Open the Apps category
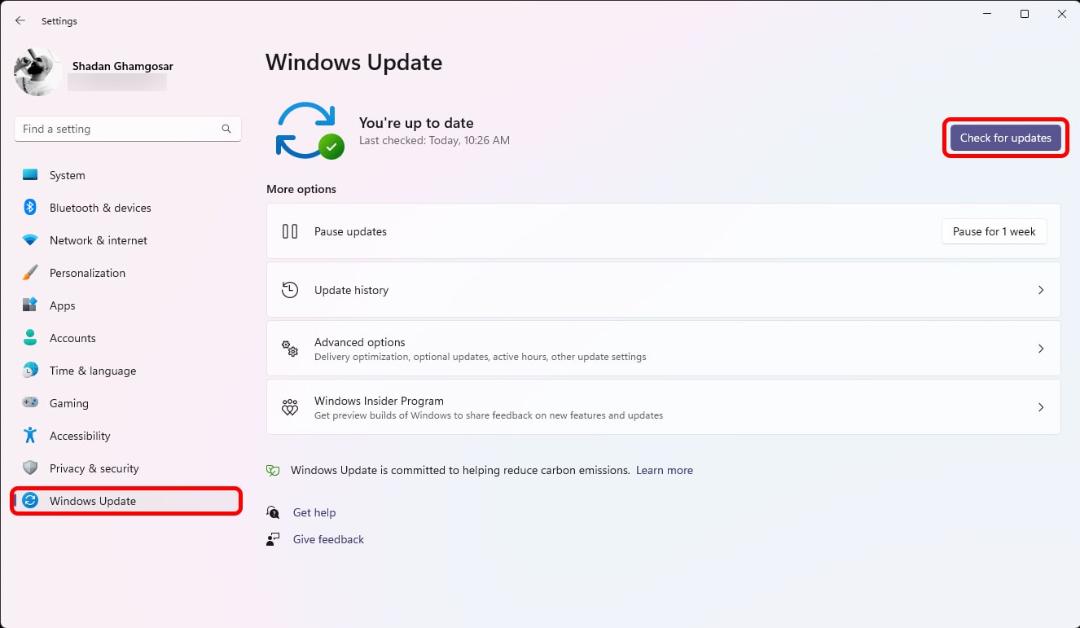 click(x=127, y=305)
